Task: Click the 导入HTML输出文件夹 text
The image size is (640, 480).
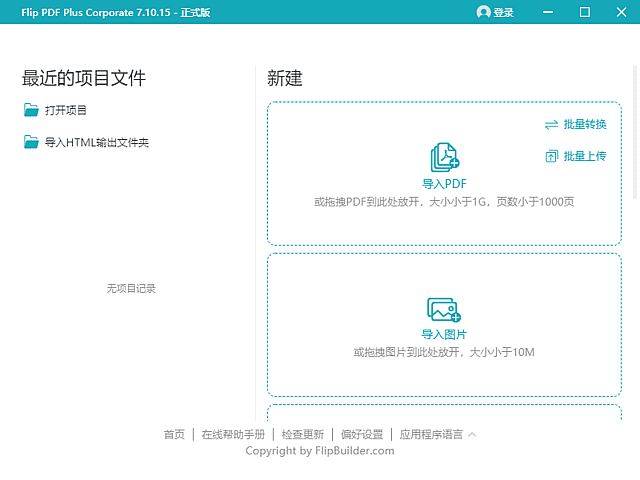Action: click(97, 143)
